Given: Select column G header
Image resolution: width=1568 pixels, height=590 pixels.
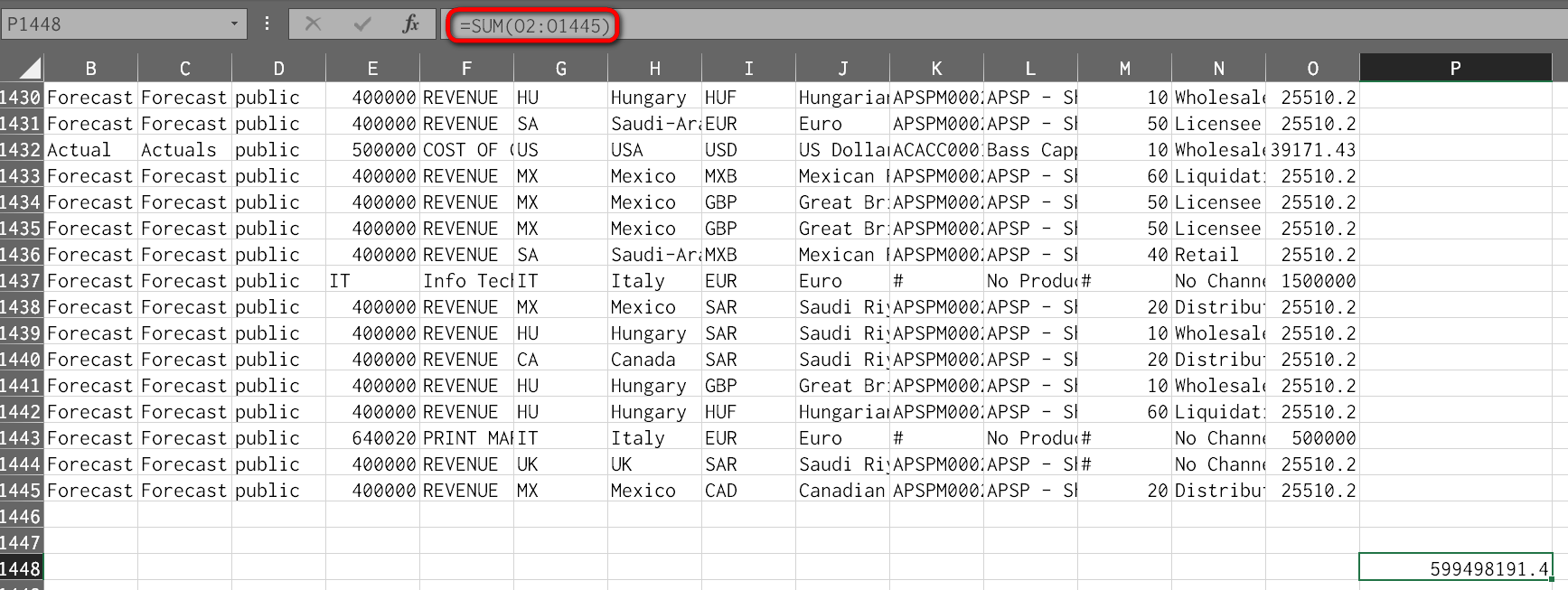Looking at the screenshot, I should coord(561,69).
